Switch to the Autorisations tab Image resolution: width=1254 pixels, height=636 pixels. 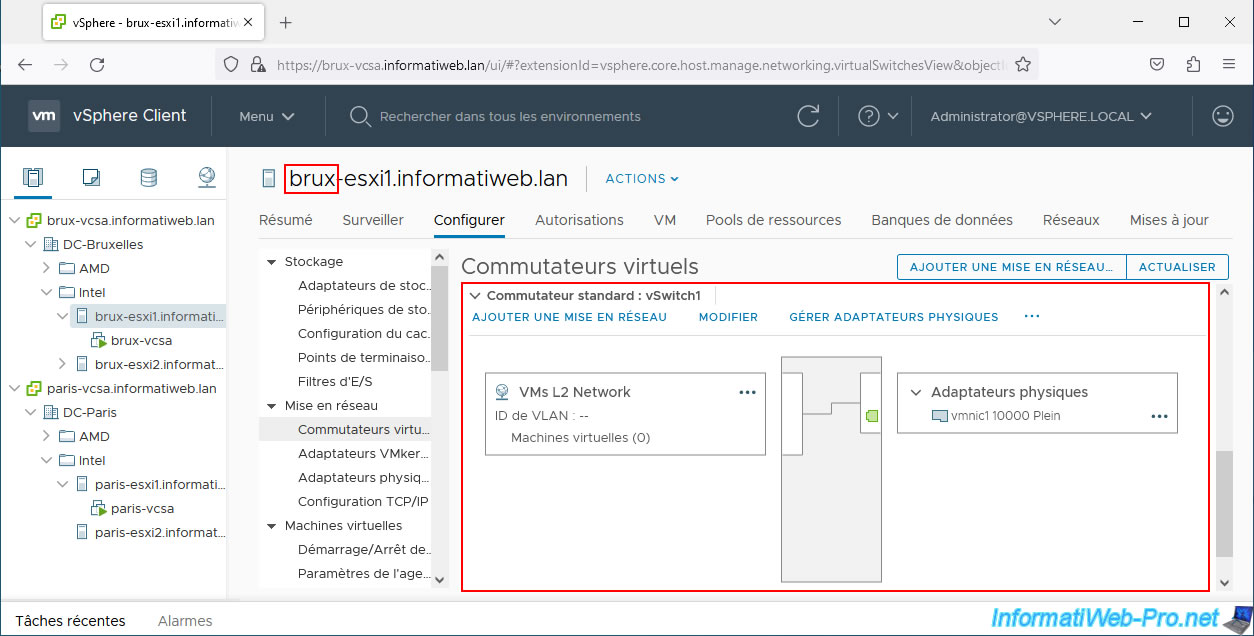579,220
